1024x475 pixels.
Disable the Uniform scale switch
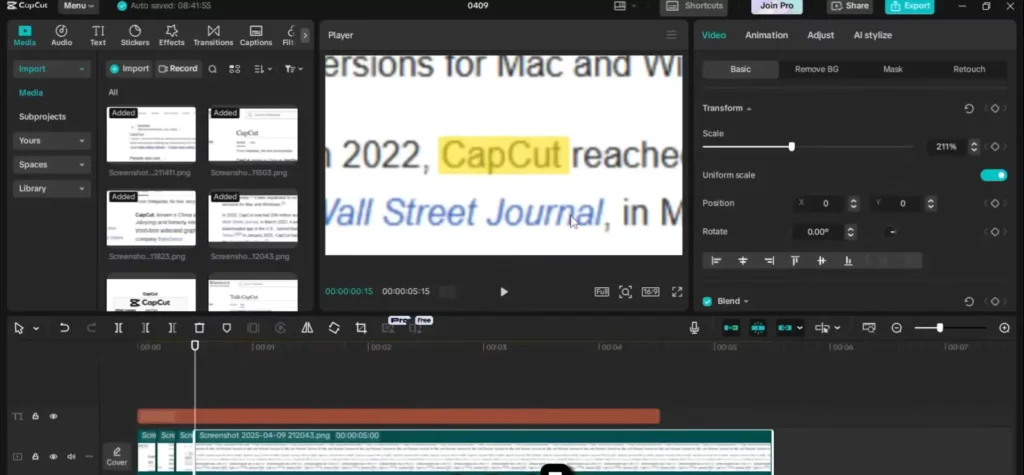pos(993,175)
